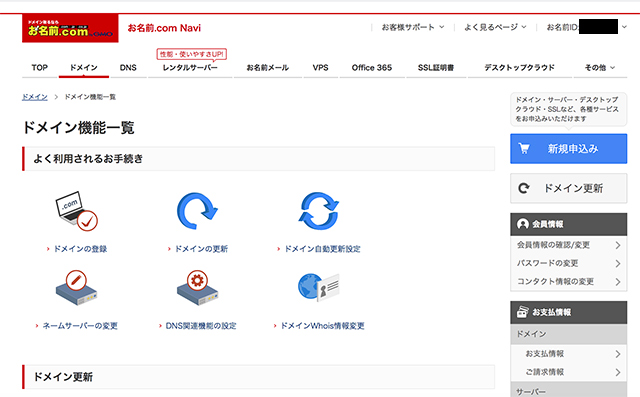Open the SSL証明書 tab
This screenshot has width=640, height=397.
click(x=436, y=68)
